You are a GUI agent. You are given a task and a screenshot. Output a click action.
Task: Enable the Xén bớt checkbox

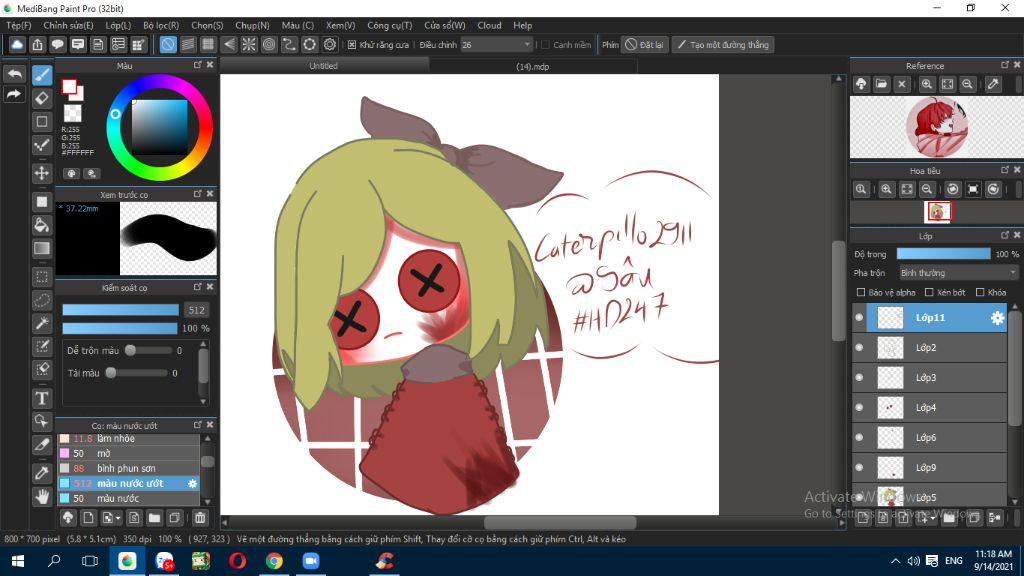coord(929,293)
